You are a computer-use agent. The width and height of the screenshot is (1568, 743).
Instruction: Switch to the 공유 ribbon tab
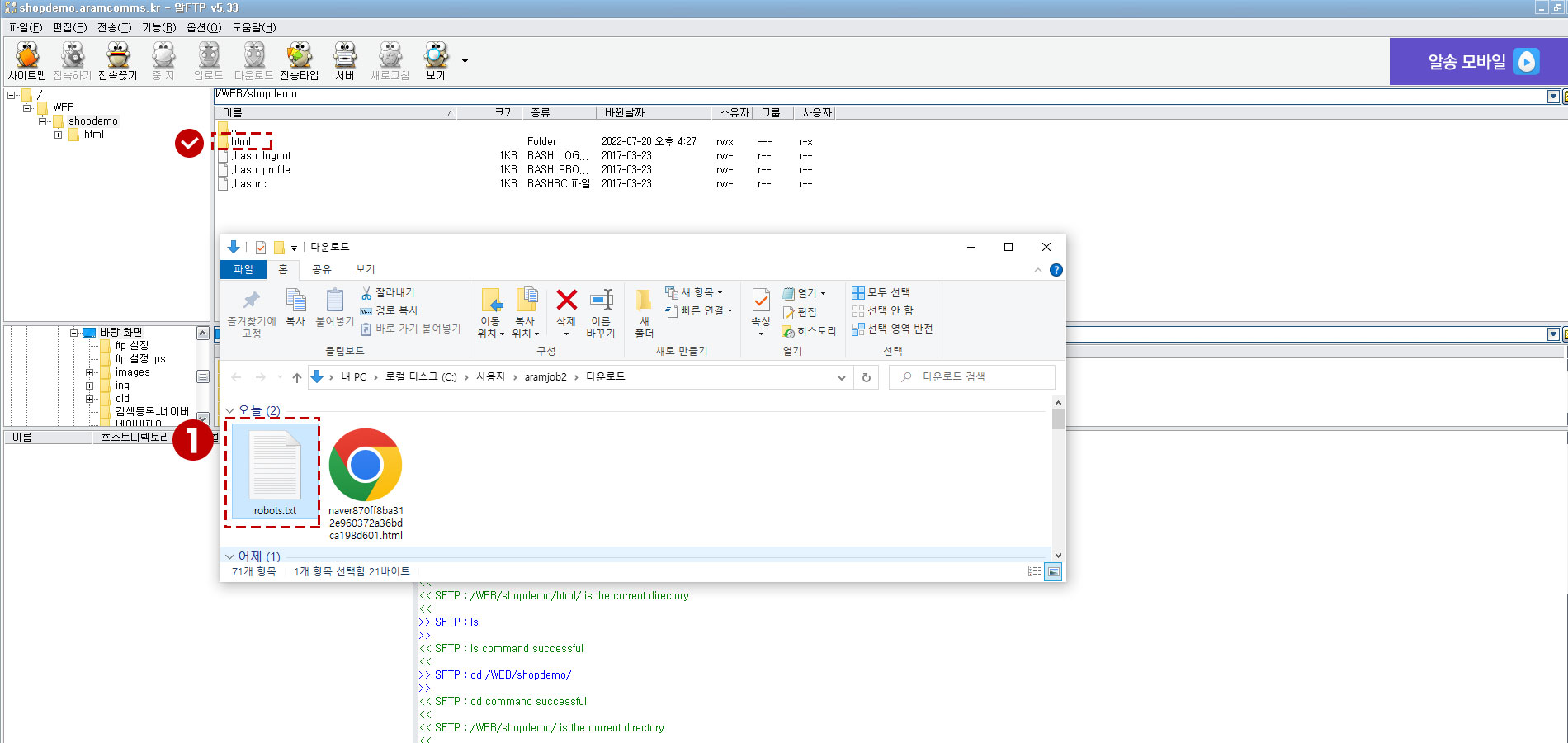(321, 269)
